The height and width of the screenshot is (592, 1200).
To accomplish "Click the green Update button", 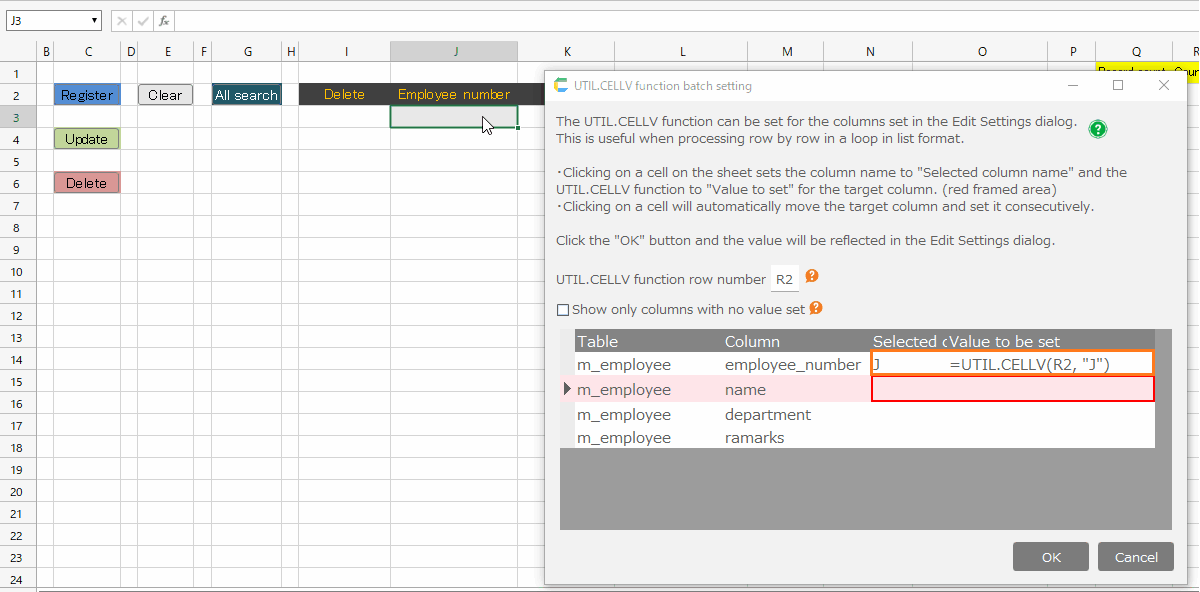I will [87, 139].
